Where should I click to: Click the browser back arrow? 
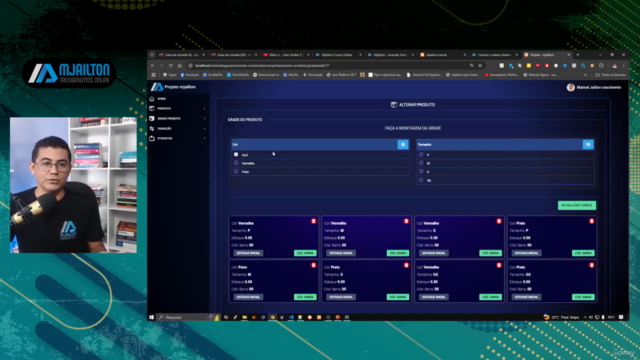153,65
